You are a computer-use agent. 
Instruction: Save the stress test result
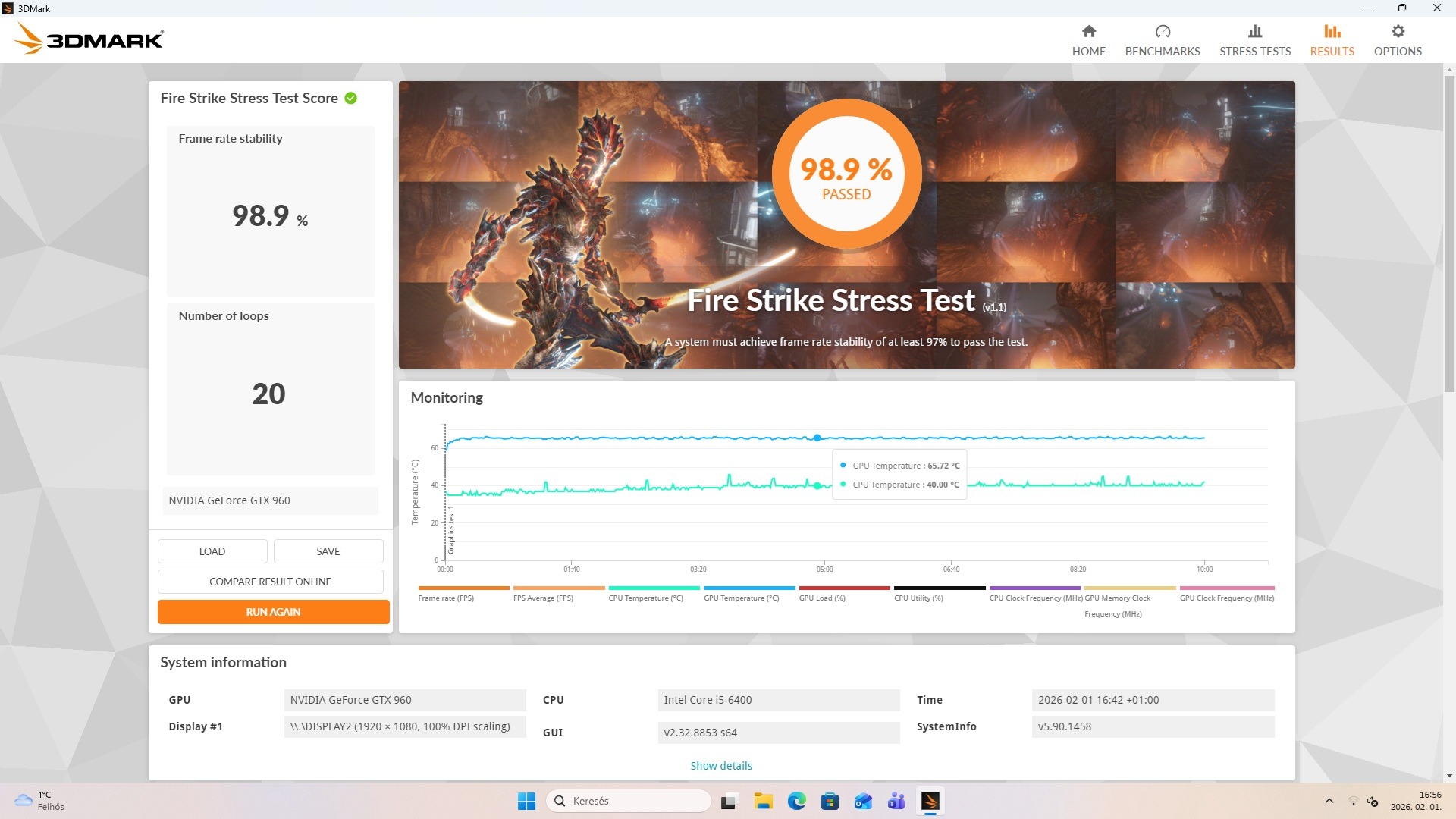328,551
